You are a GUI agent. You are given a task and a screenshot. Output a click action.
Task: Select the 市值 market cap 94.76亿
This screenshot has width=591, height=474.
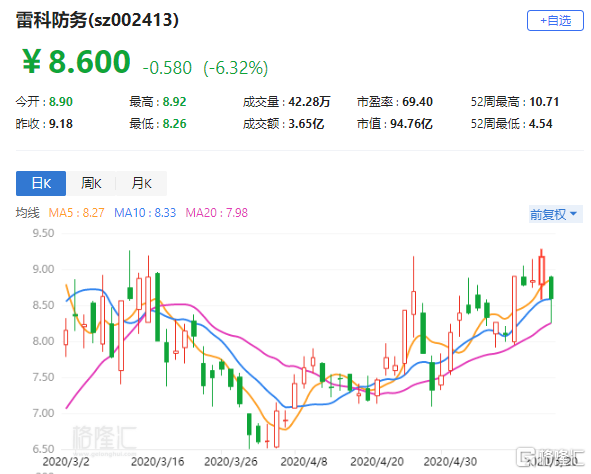[411, 124]
